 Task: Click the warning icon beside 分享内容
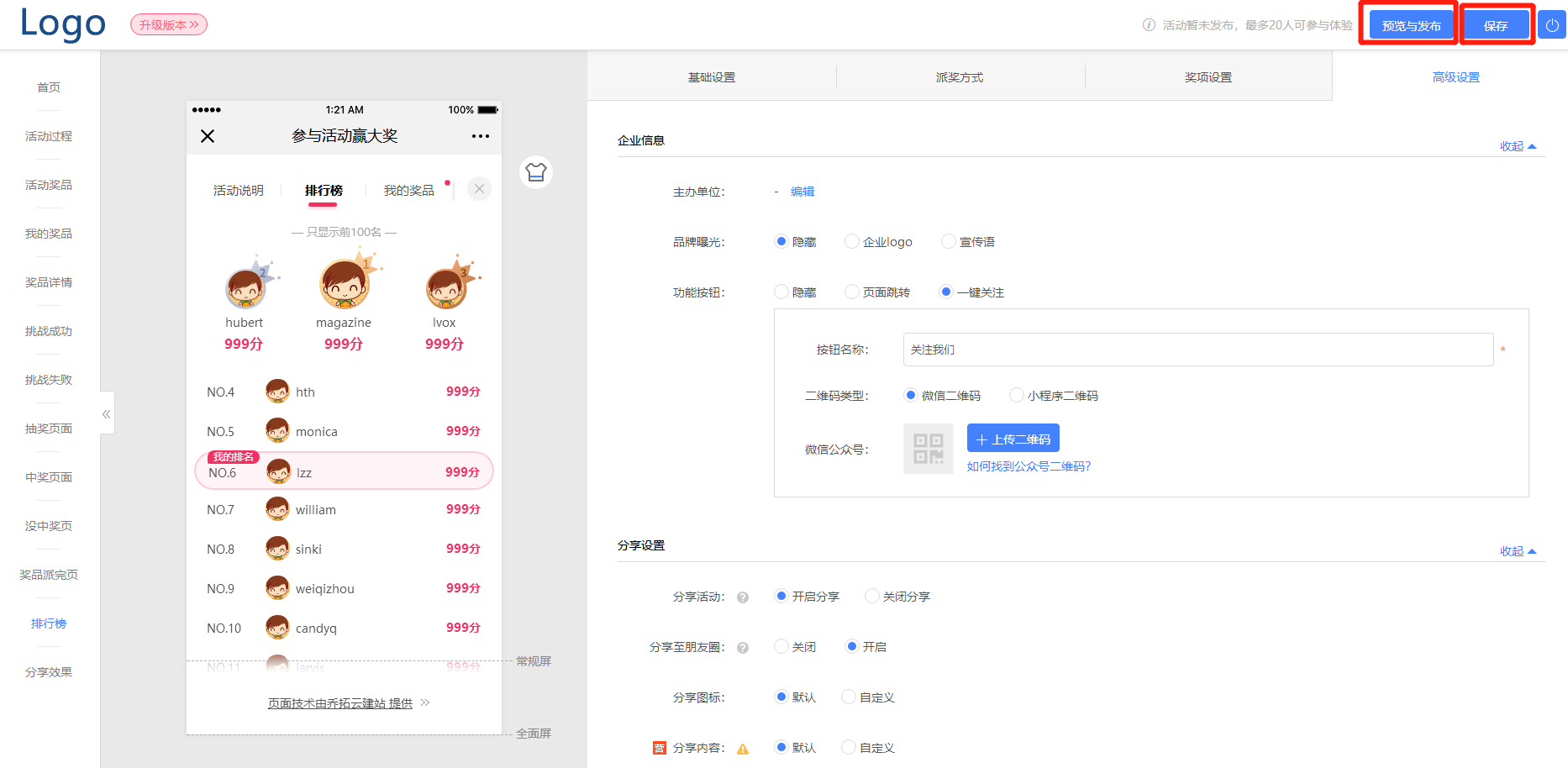(x=743, y=747)
